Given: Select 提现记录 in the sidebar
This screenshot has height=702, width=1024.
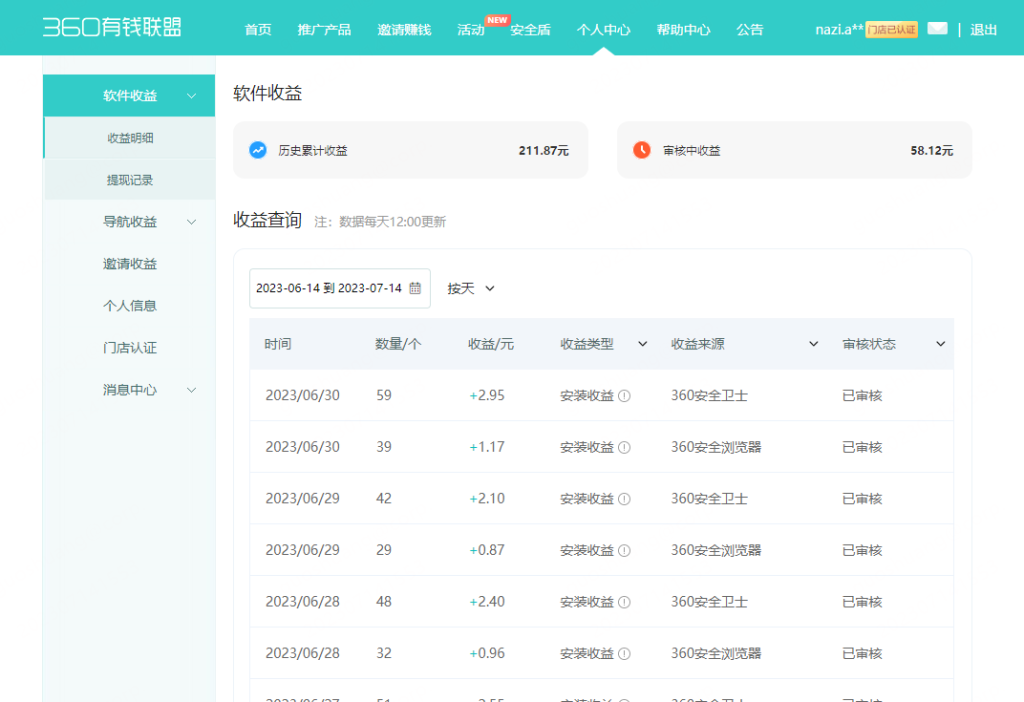Looking at the screenshot, I should click(x=130, y=180).
